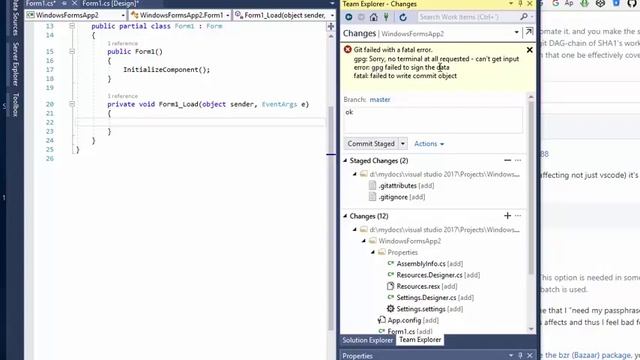The image size is (640, 360).
Task: Close the Form1.cs editor tab
Action: click(74, 3)
